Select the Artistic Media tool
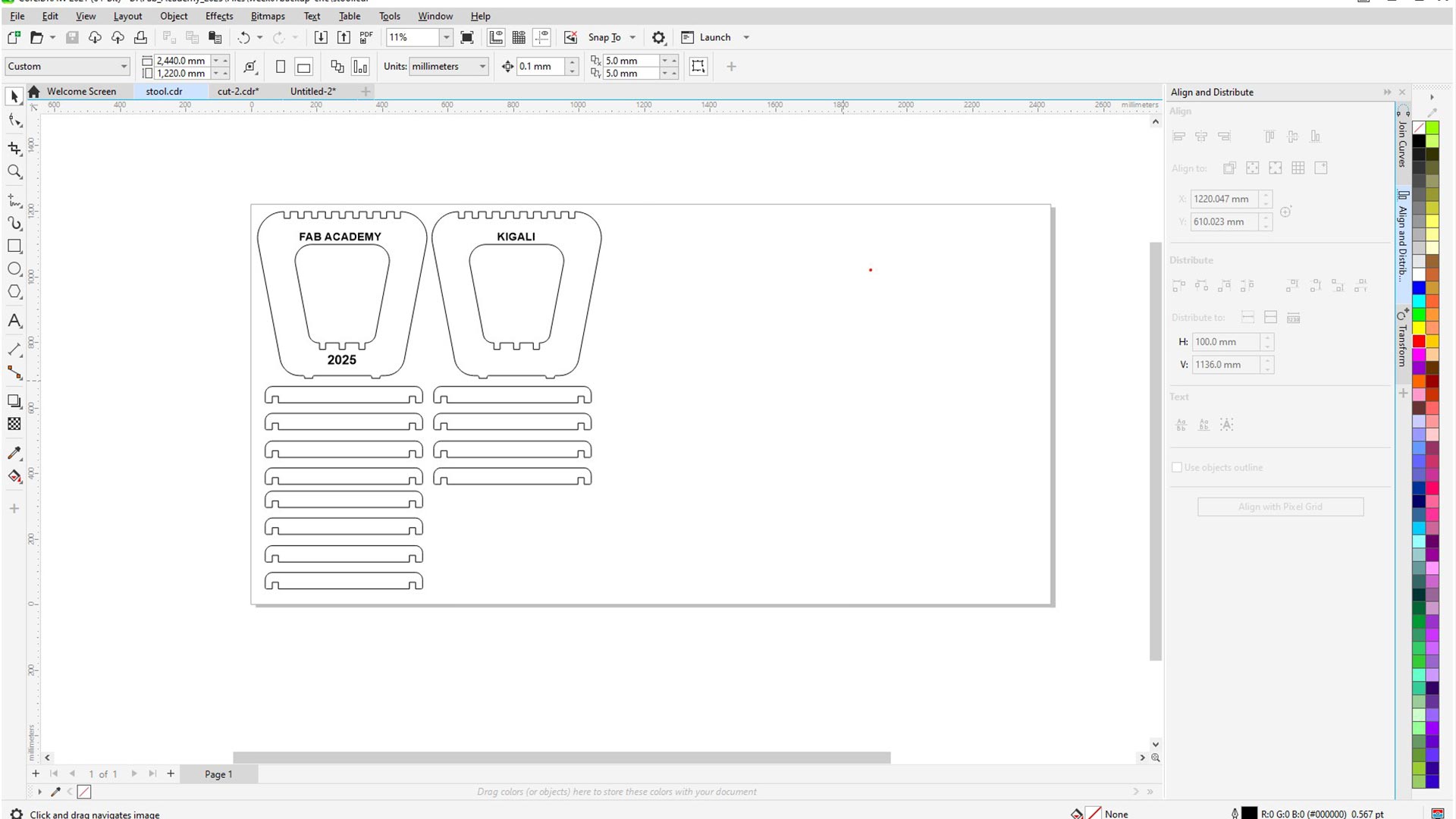The image size is (1456, 819). click(x=14, y=223)
